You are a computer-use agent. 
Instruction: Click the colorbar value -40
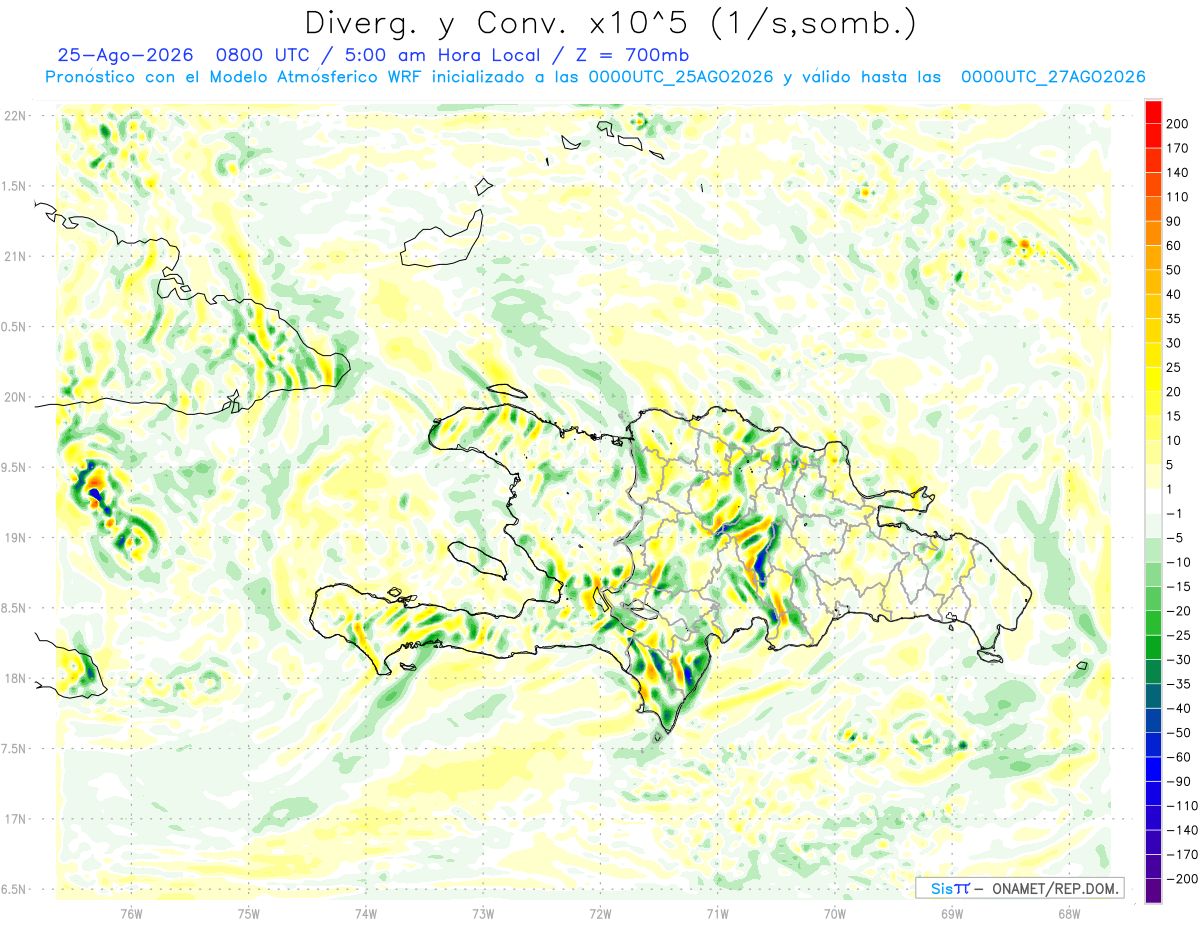pos(1177,709)
